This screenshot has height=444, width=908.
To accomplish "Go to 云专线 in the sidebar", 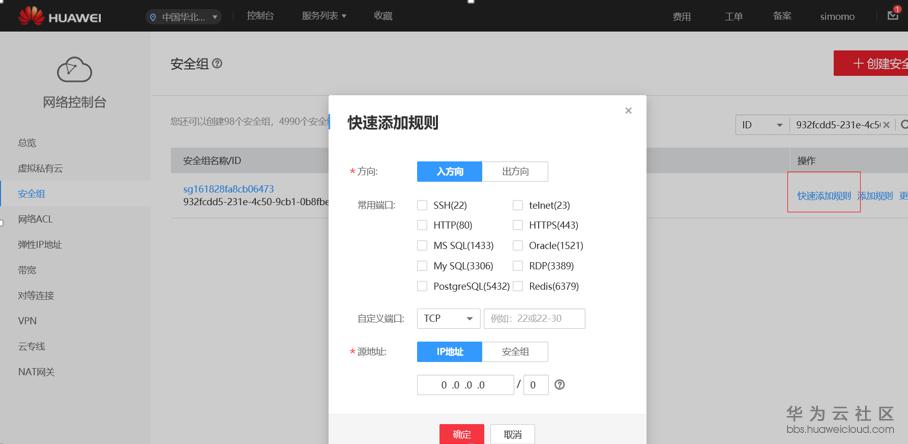I will (x=31, y=347).
